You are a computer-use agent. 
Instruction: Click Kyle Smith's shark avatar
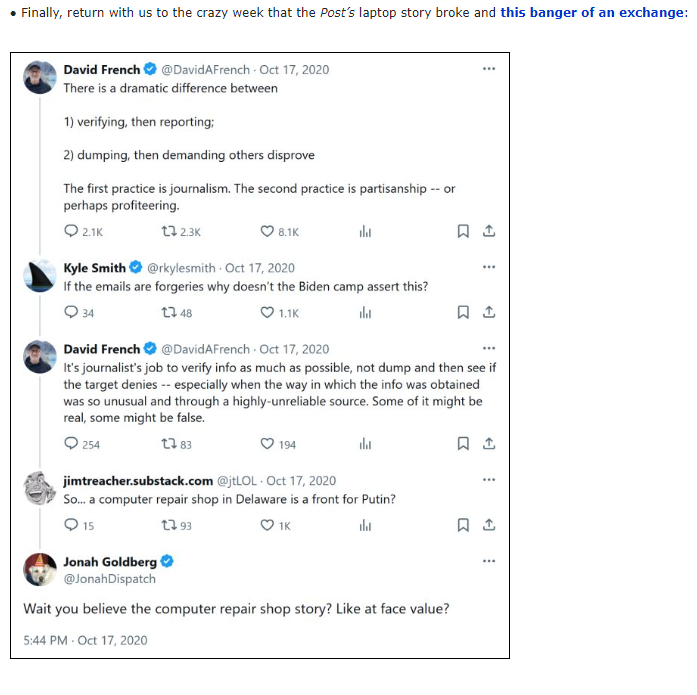click(39, 275)
